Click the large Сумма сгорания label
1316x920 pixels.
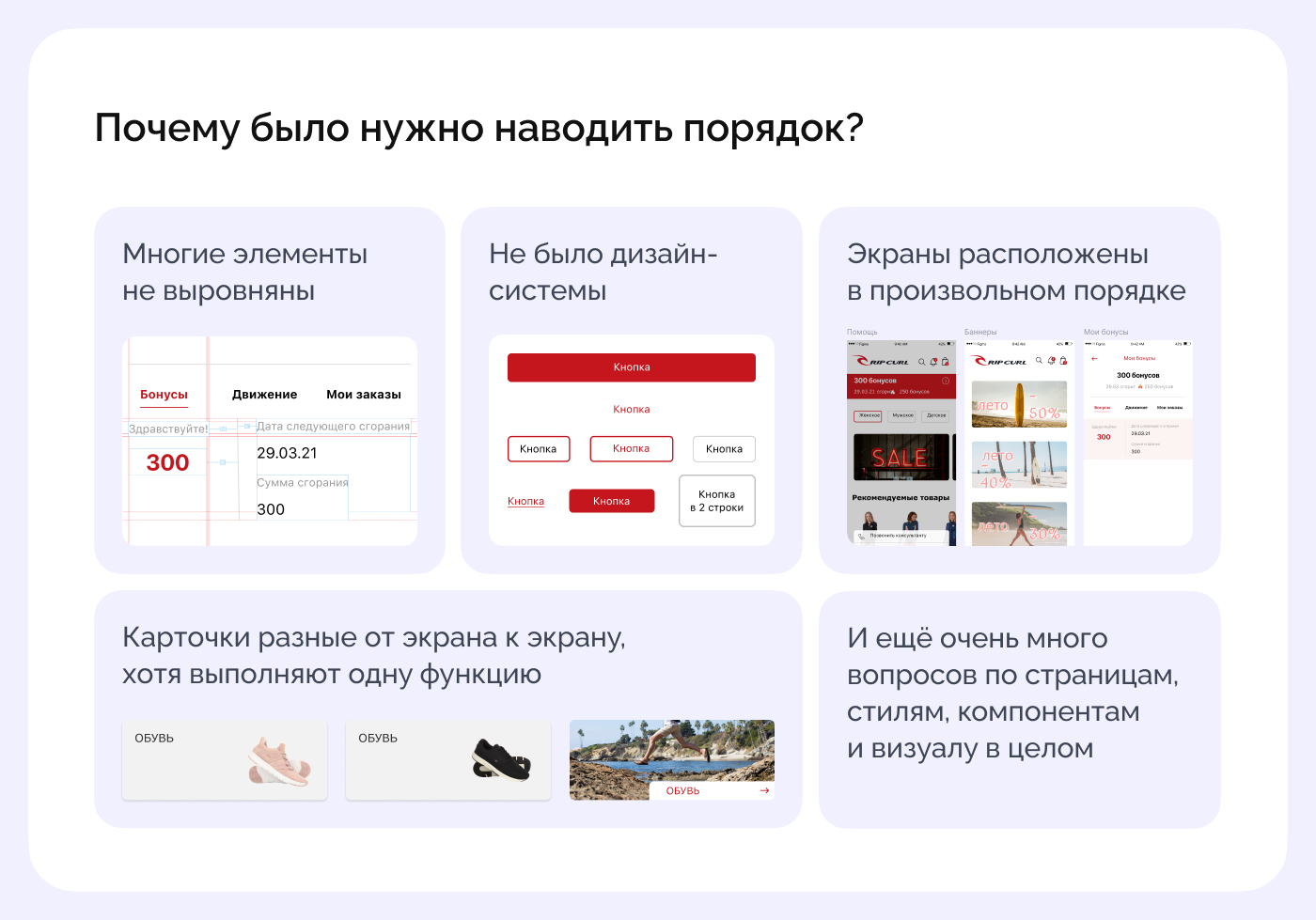tap(303, 482)
